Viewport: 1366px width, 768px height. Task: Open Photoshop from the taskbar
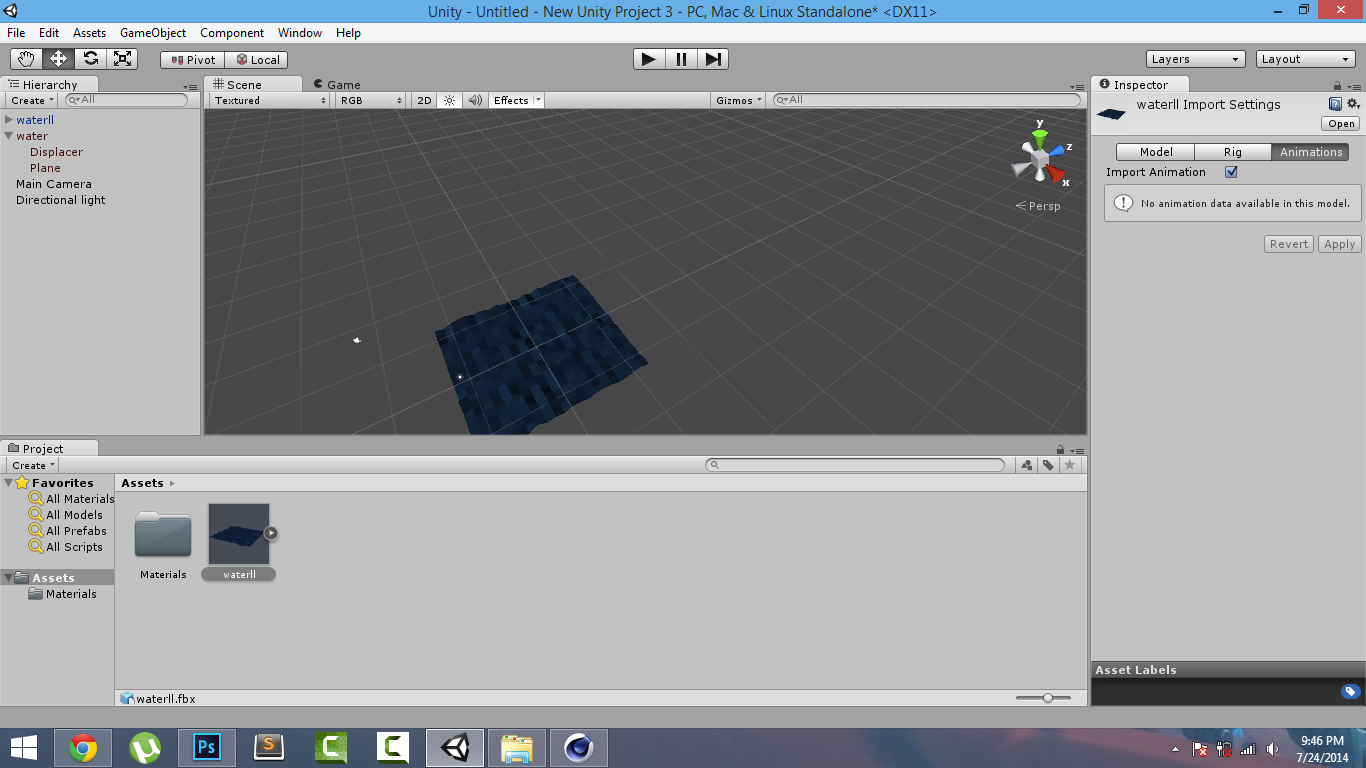click(207, 748)
